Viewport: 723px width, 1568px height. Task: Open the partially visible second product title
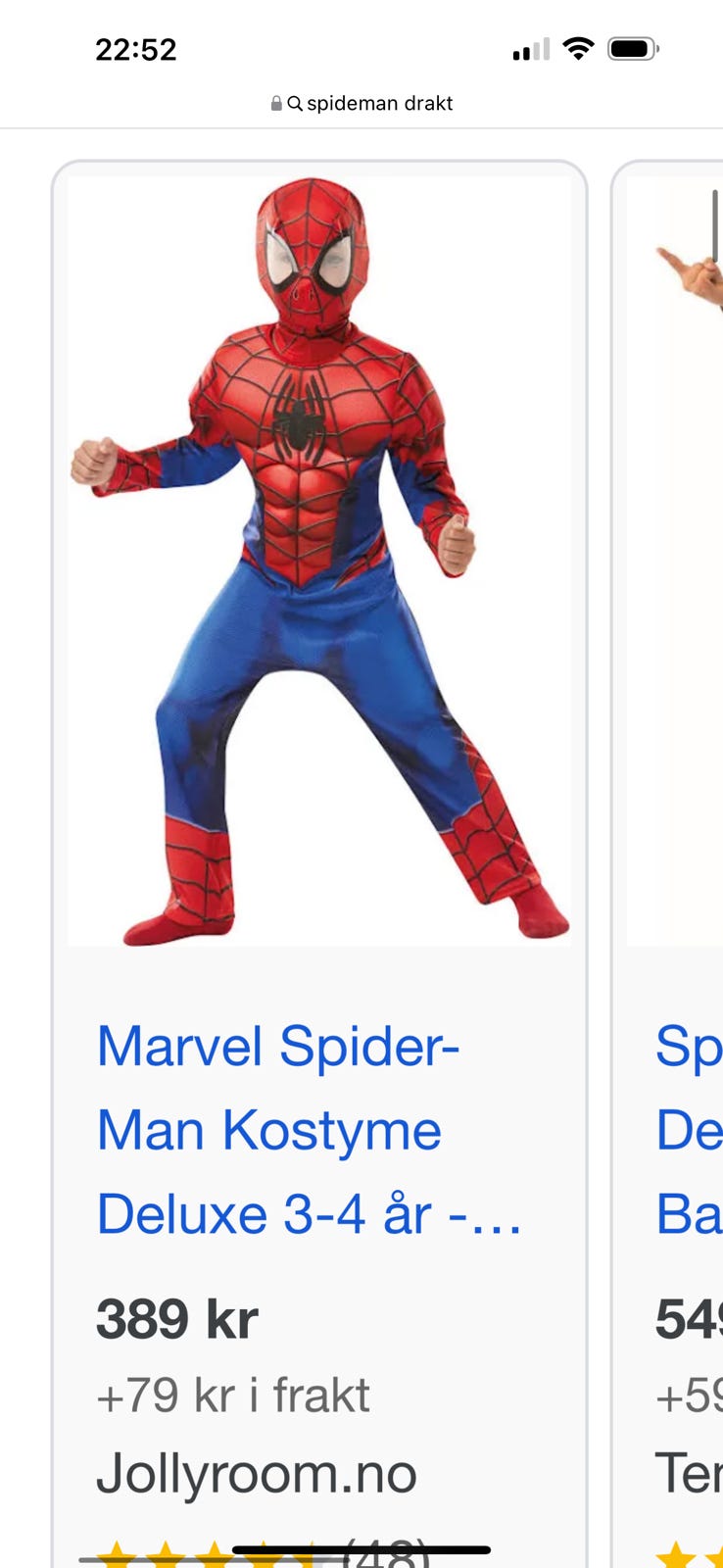click(689, 1130)
